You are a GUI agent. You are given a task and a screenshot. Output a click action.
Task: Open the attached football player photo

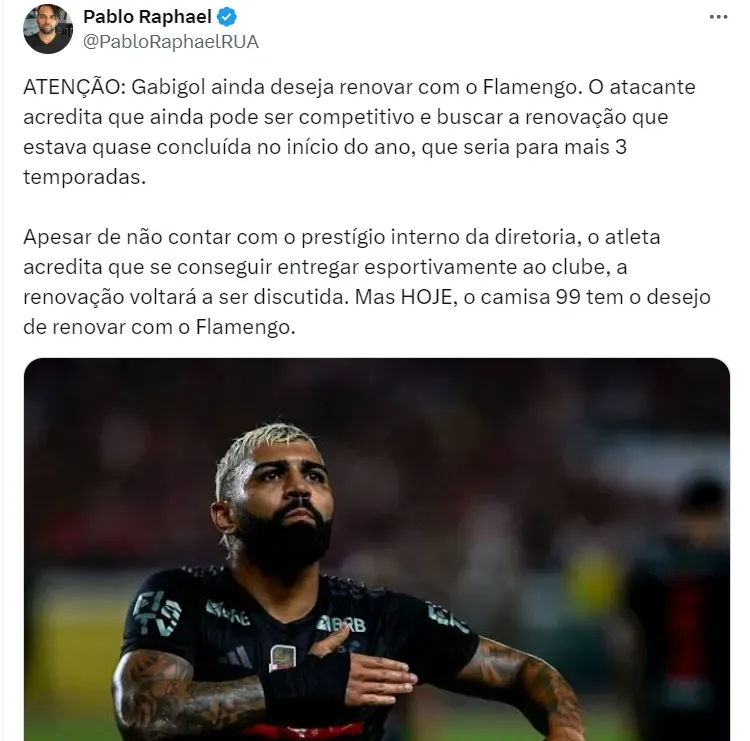coord(377,549)
